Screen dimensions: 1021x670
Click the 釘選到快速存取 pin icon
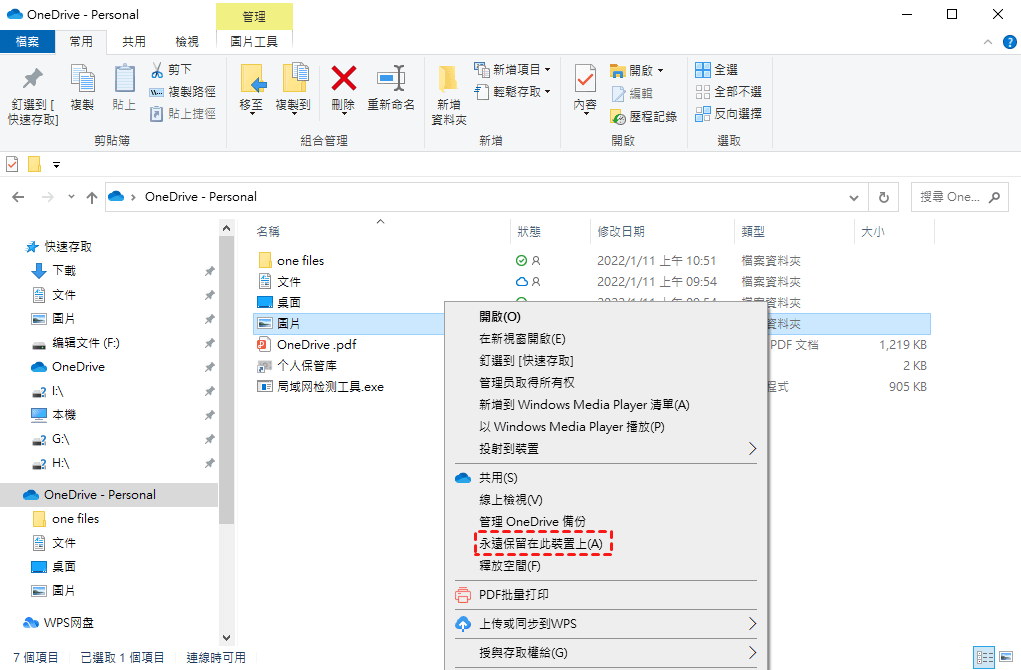coord(33,79)
